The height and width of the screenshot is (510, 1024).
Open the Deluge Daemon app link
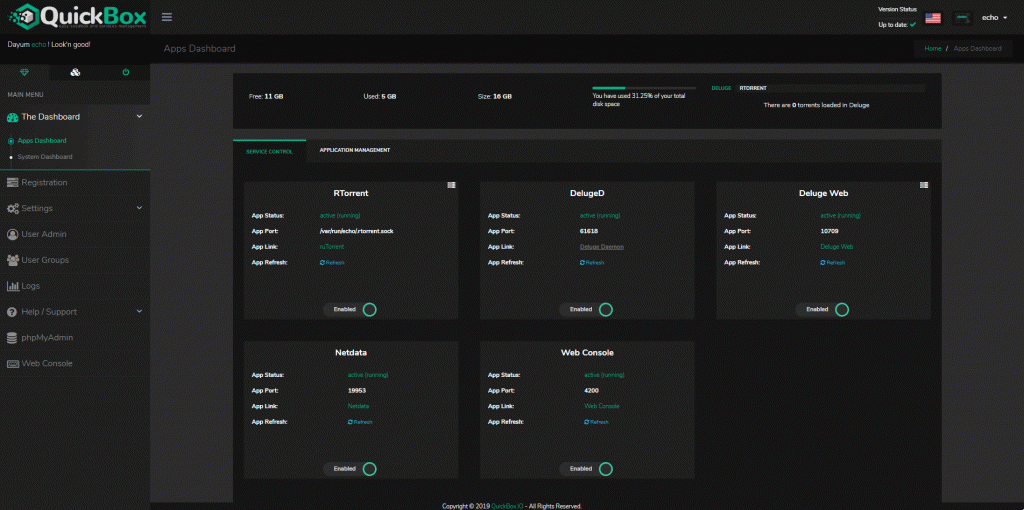coord(601,247)
